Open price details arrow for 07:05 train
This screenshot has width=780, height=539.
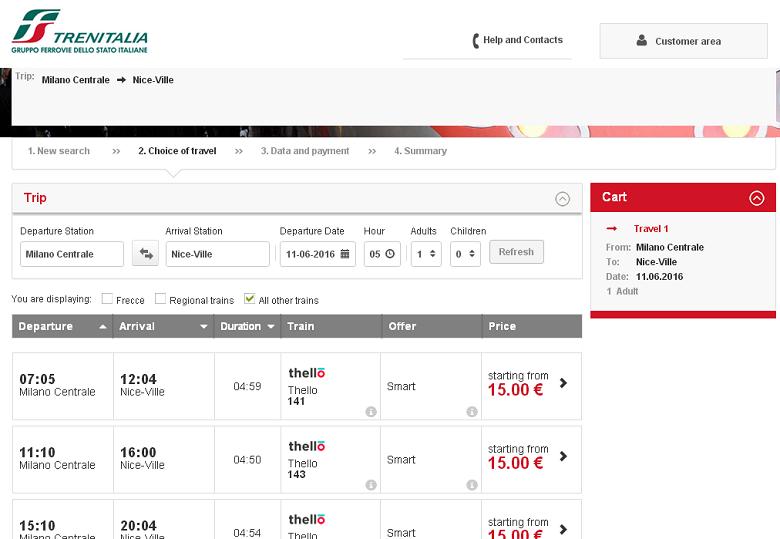(x=563, y=383)
